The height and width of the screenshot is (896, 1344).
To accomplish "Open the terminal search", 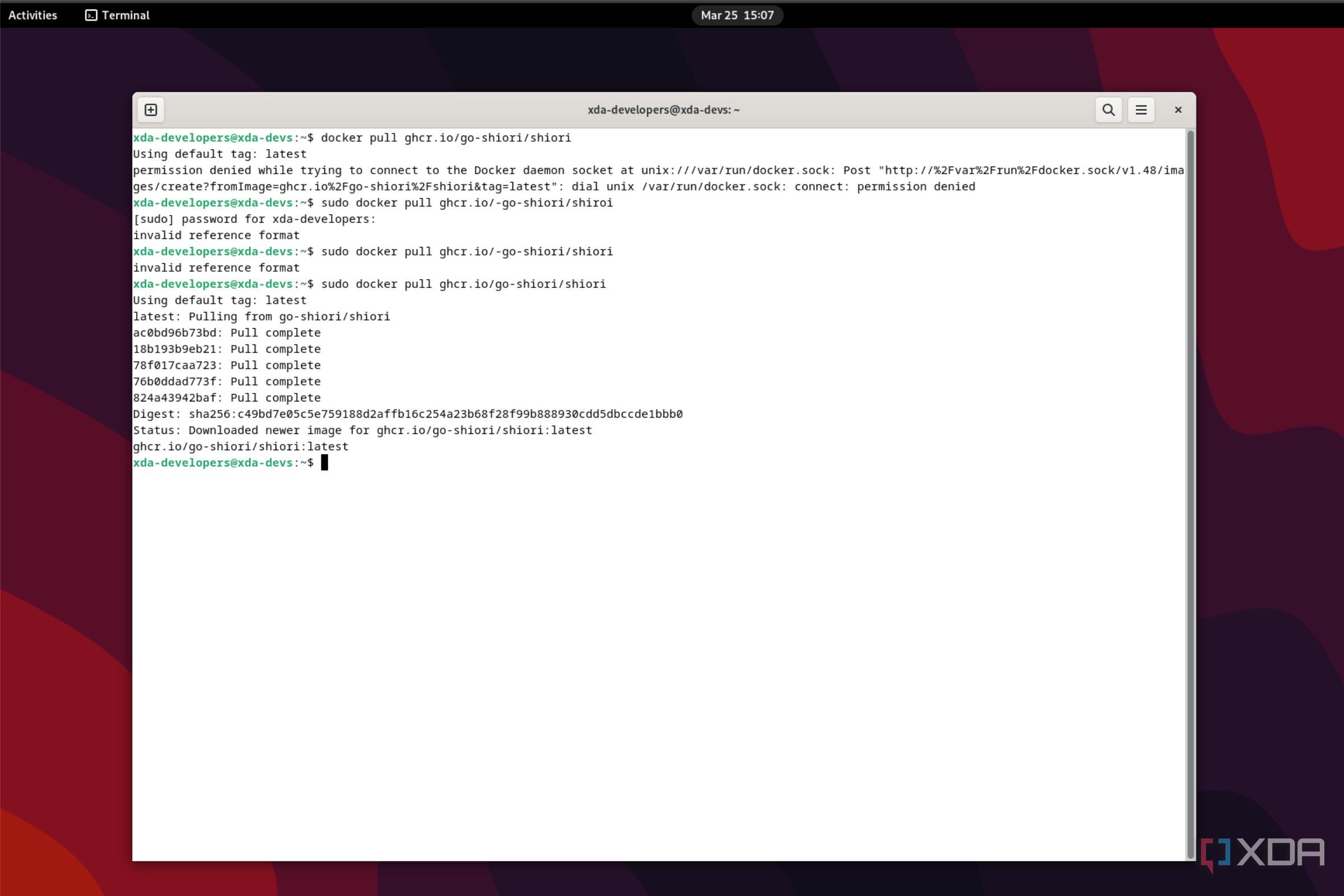I will pos(1108,110).
